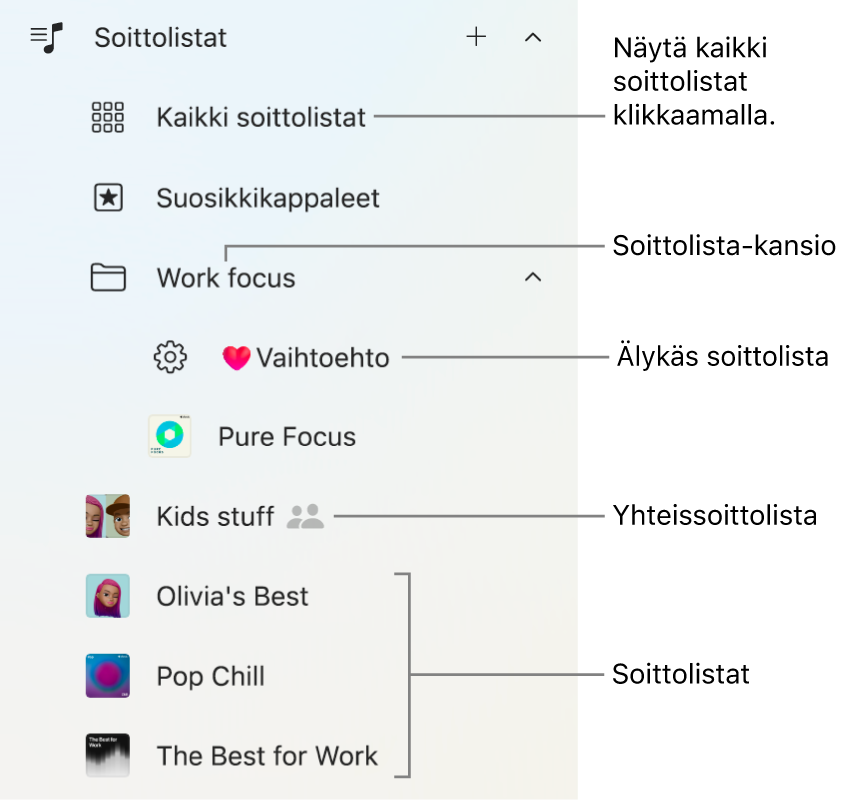Image resolution: width=849 pixels, height=801 pixels.
Task: Click the playlist music note icon
Action: pos(46,38)
